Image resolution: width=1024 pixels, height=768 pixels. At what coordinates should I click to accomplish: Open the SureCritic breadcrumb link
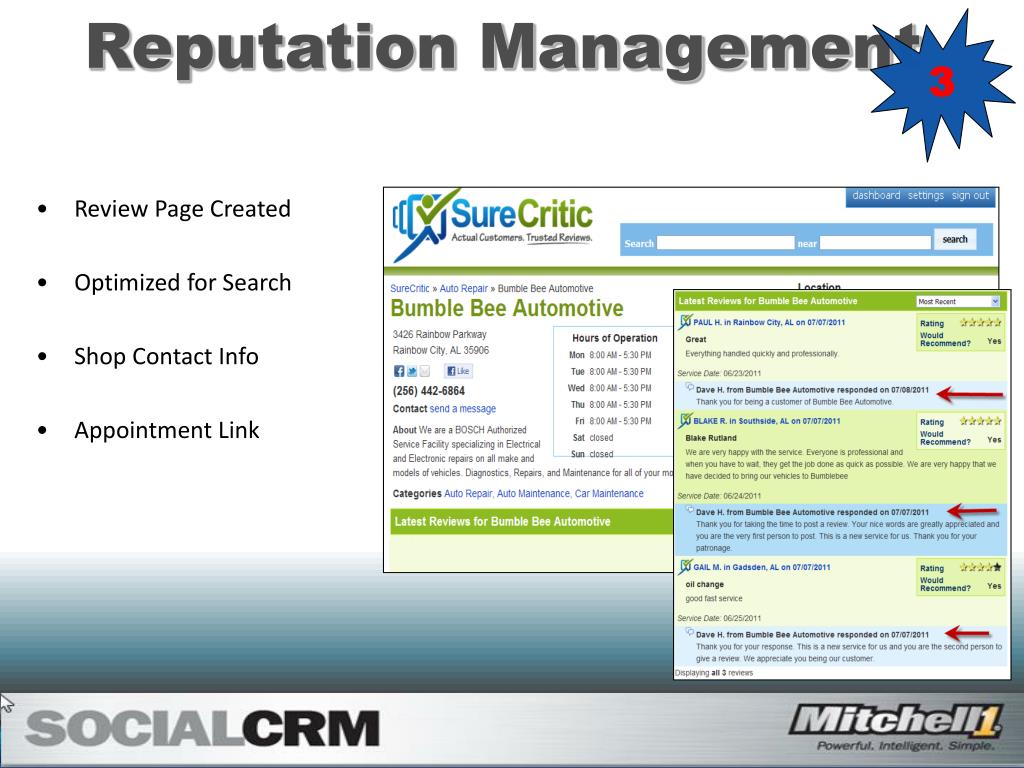tap(409, 288)
